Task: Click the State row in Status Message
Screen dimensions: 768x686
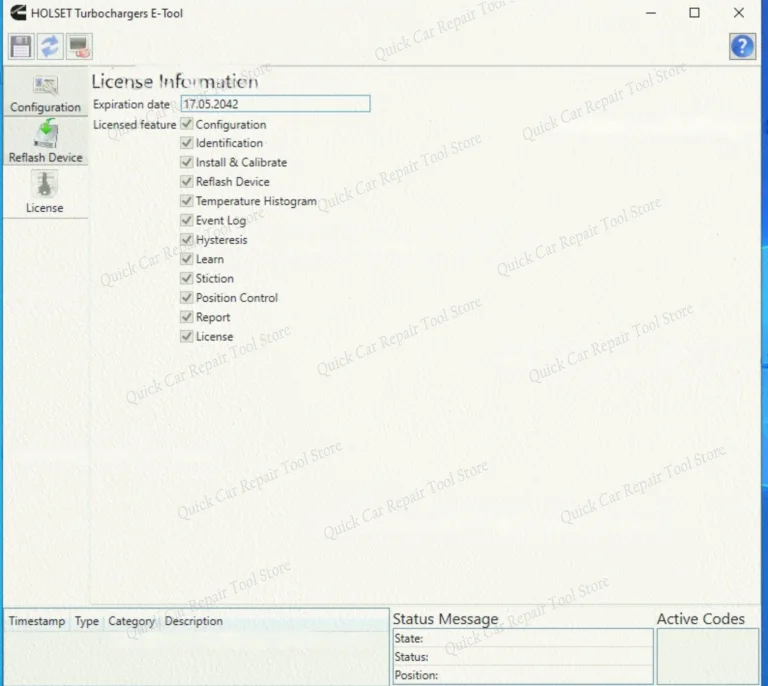Action: tap(523, 639)
